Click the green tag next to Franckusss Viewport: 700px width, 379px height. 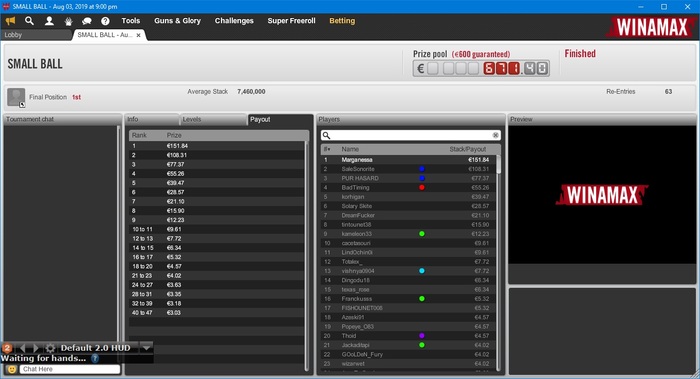[422, 299]
